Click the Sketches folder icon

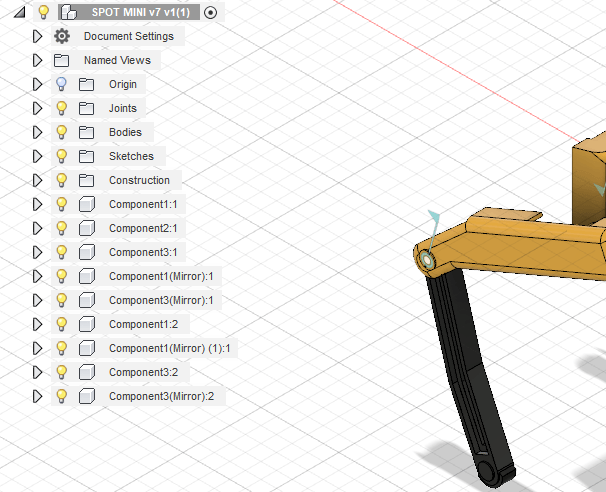(x=86, y=157)
